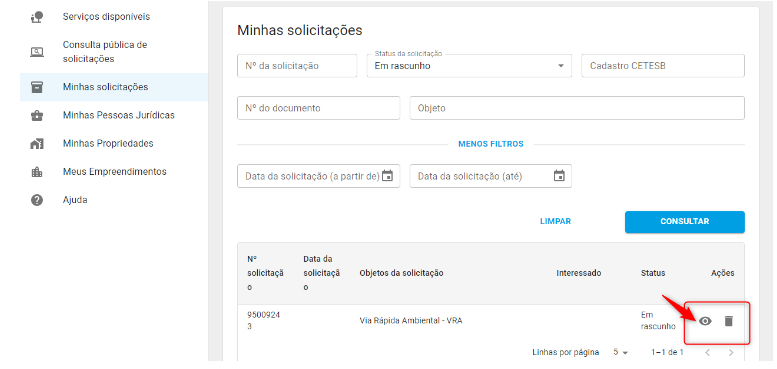Click Via Rápida Ambiental - VRA cell
The width and height of the screenshot is (777, 369).
411,320
